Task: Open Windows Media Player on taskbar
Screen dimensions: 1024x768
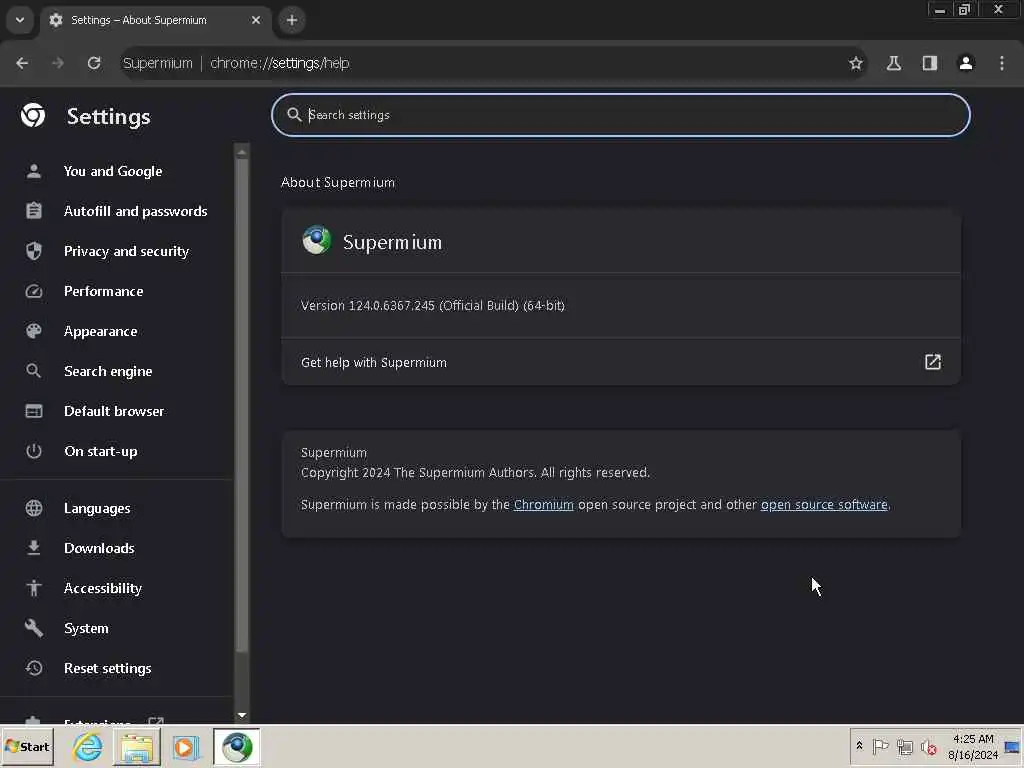Action: pyautogui.click(x=185, y=747)
